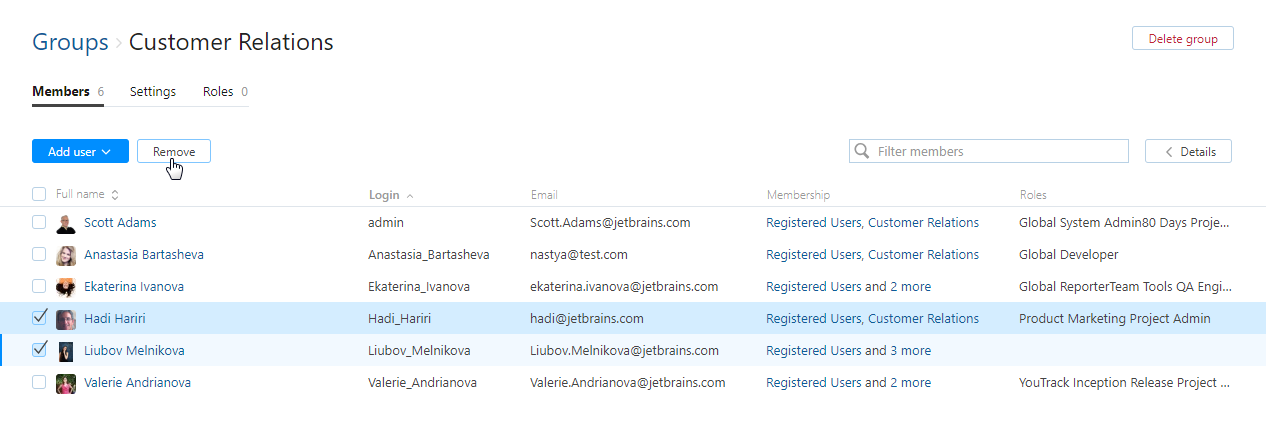Image resolution: width=1266 pixels, height=430 pixels.
Task: Switch to the Settings tab
Action: click(153, 92)
